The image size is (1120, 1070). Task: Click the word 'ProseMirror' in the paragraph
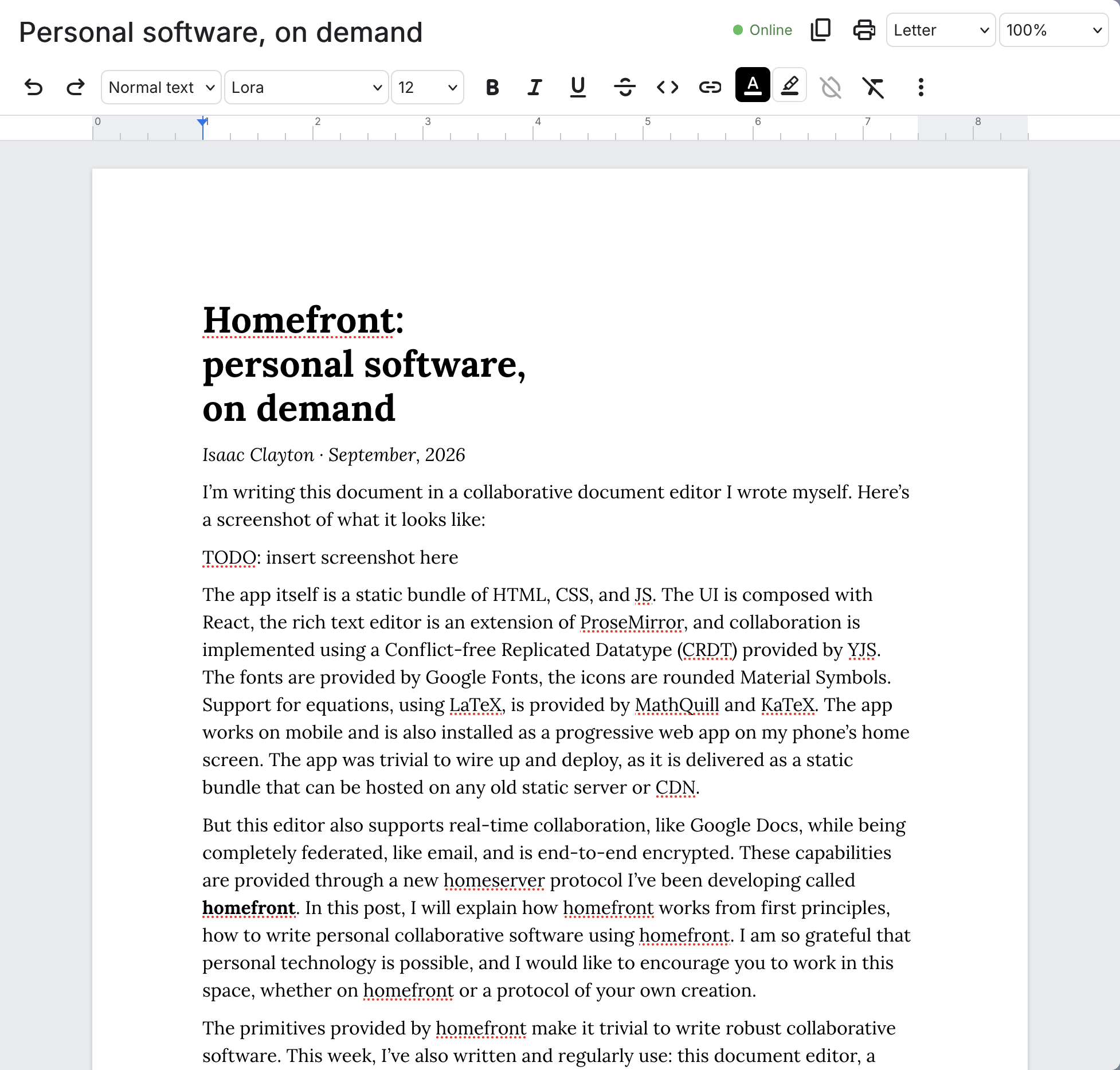(632, 622)
